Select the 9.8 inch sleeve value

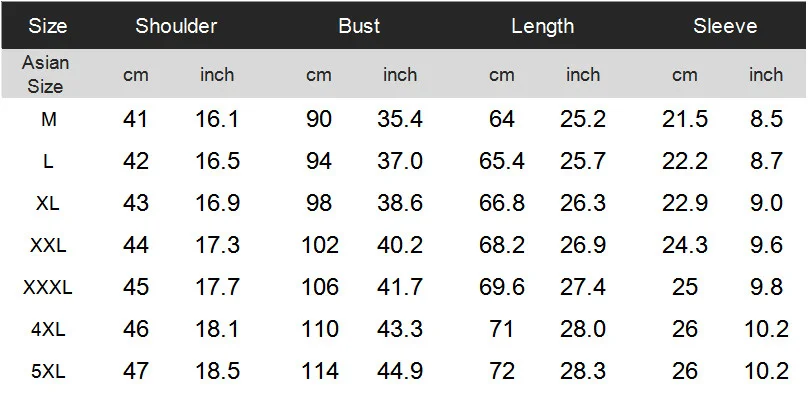pyautogui.click(x=766, y=287)
